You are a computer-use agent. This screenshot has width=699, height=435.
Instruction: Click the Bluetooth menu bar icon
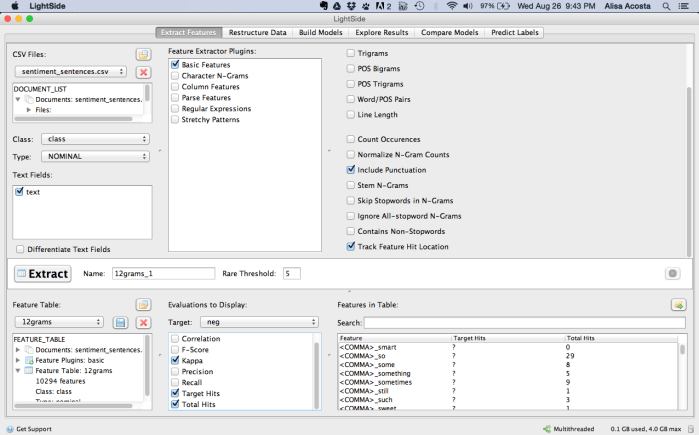point(436,6)
